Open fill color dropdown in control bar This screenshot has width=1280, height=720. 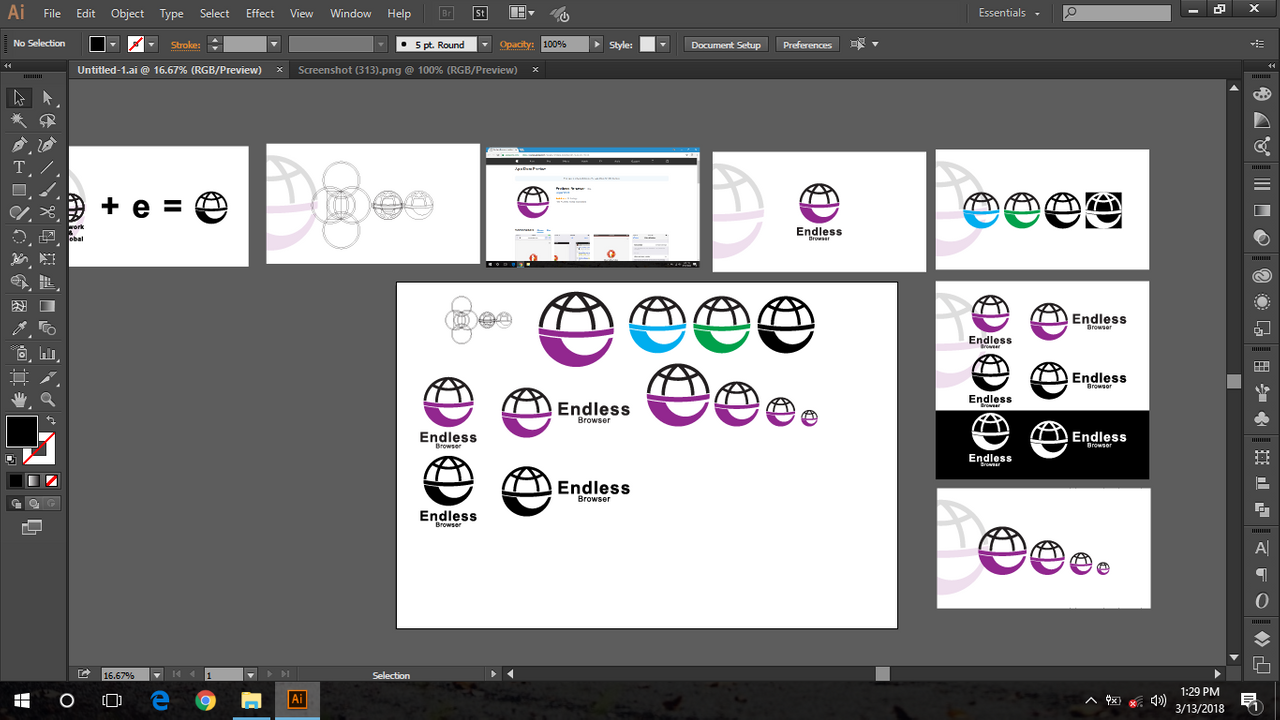coord(113,44)
